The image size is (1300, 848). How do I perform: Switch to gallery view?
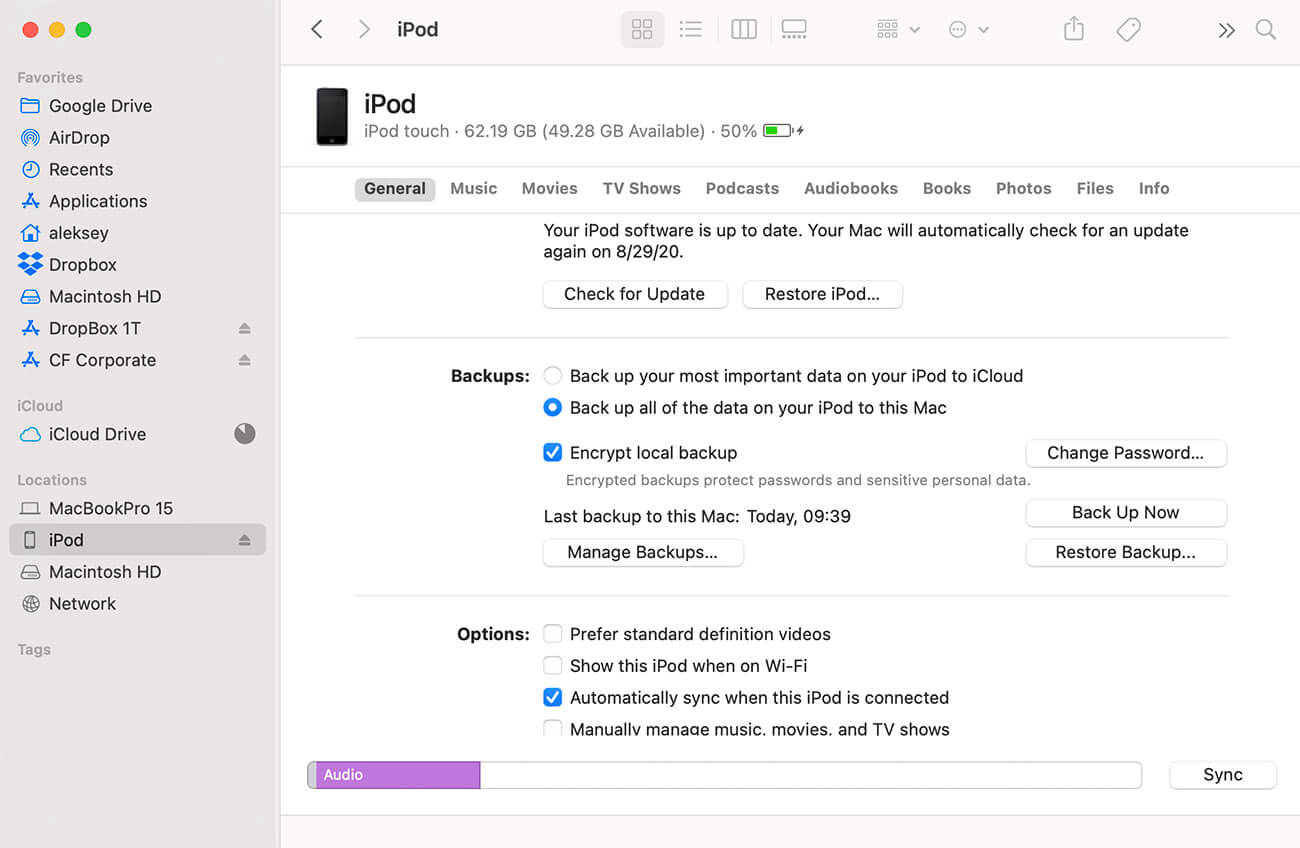tap(794, 29)
